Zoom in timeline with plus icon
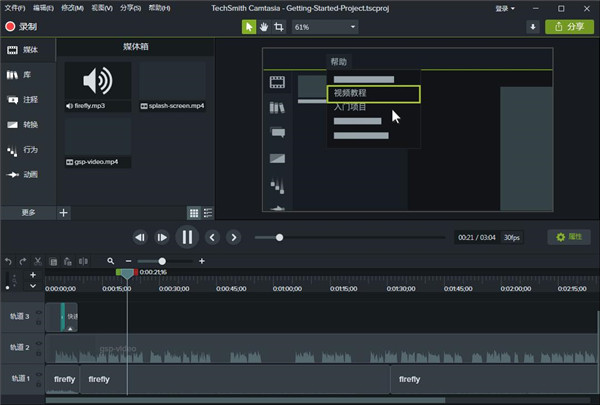The image size is (600, 405). (x=202, y=261)
